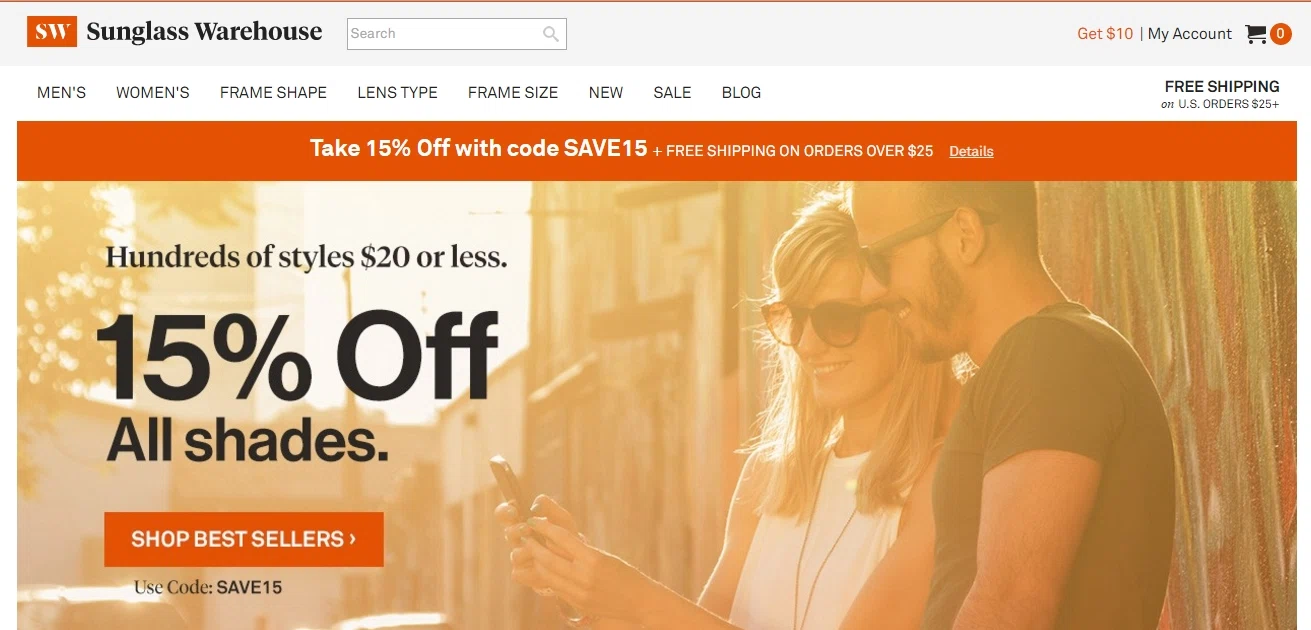The image size is (1311, 630).
Task: Open the MEN'S menu
Action: click(x=62, y=92)
